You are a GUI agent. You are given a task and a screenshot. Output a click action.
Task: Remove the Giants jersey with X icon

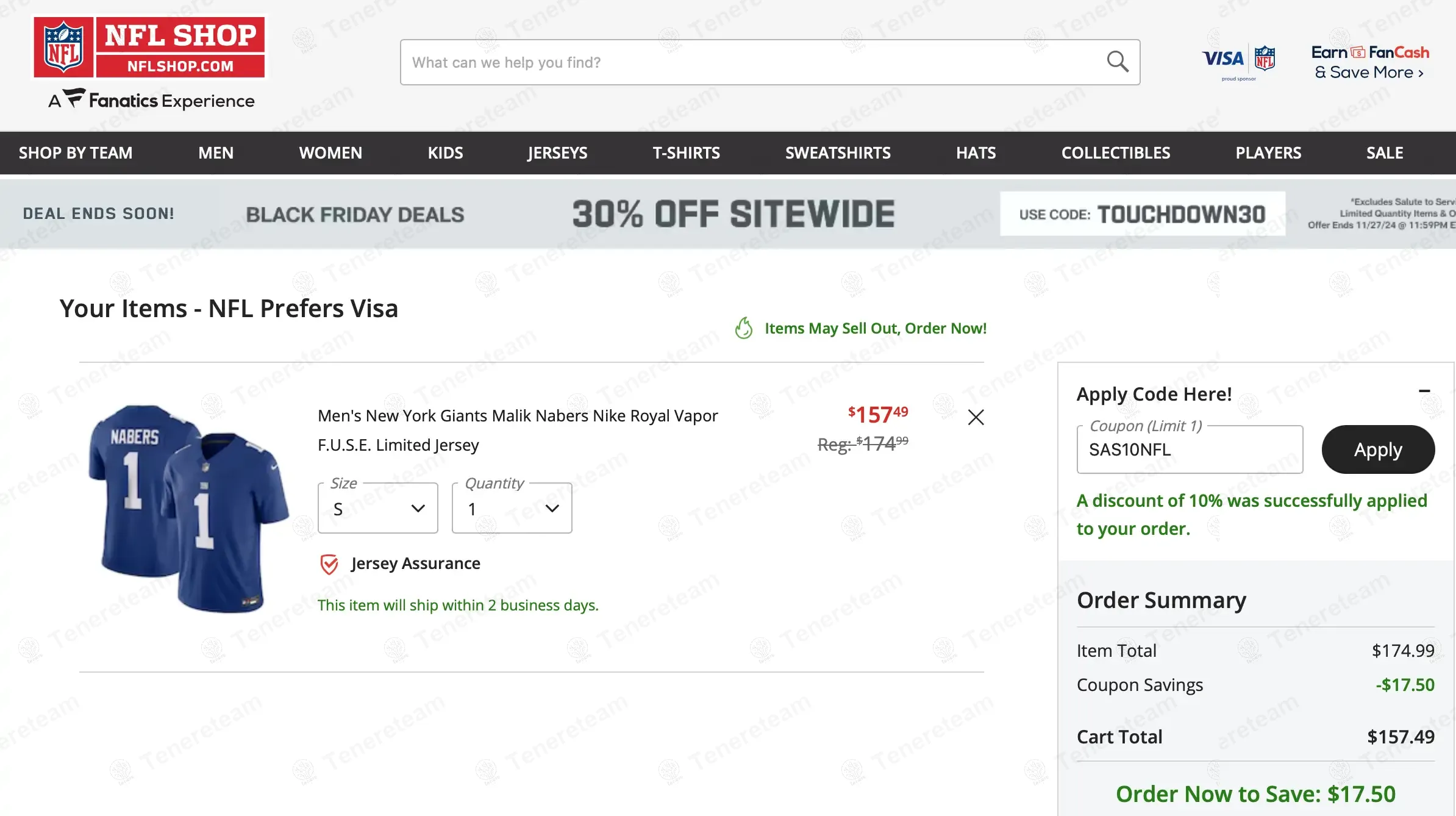[976, 418]
